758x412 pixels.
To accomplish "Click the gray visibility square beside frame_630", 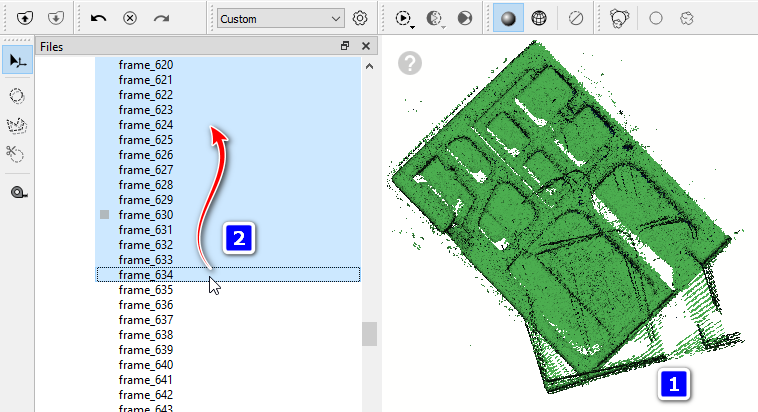I will pos(104,214).
